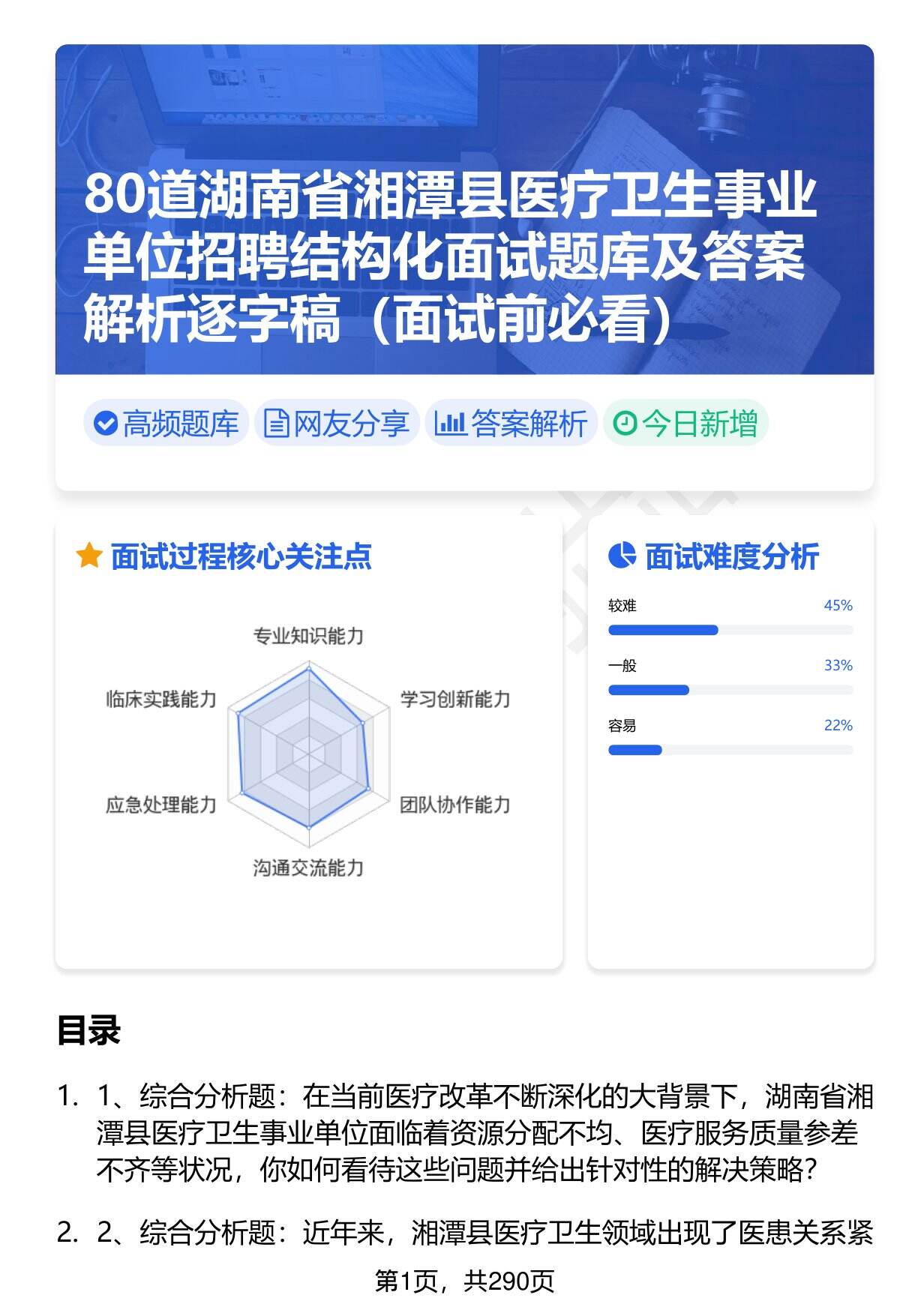Click the 专业知识能力 radar label
The height and width of the screenshot is (1316, 900).
pos(308,636)
